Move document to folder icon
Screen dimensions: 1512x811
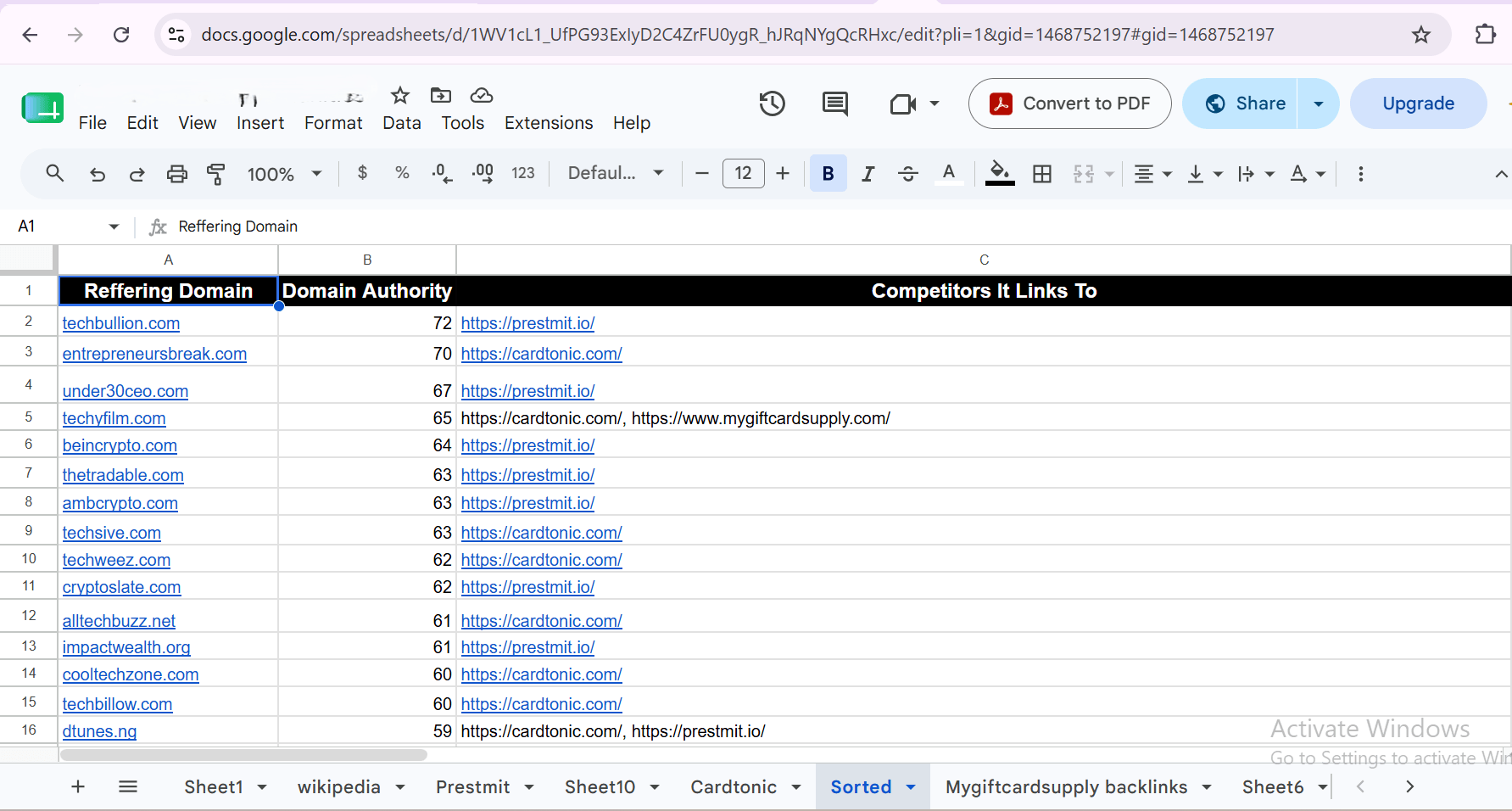(x=441, y=95)
